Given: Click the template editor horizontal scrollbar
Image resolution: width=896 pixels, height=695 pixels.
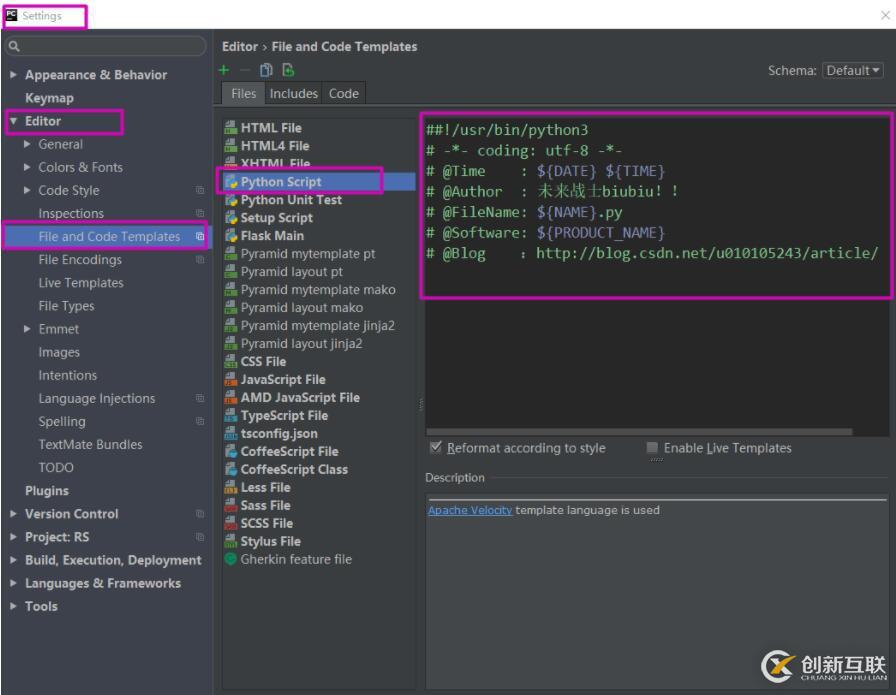Looking at the screenshot, I should [640, 432].
